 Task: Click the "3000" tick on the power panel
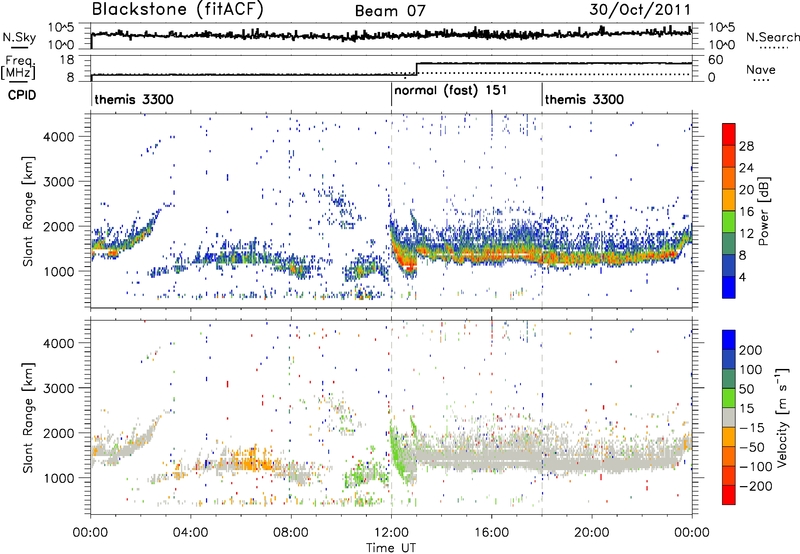pos(58,182)
